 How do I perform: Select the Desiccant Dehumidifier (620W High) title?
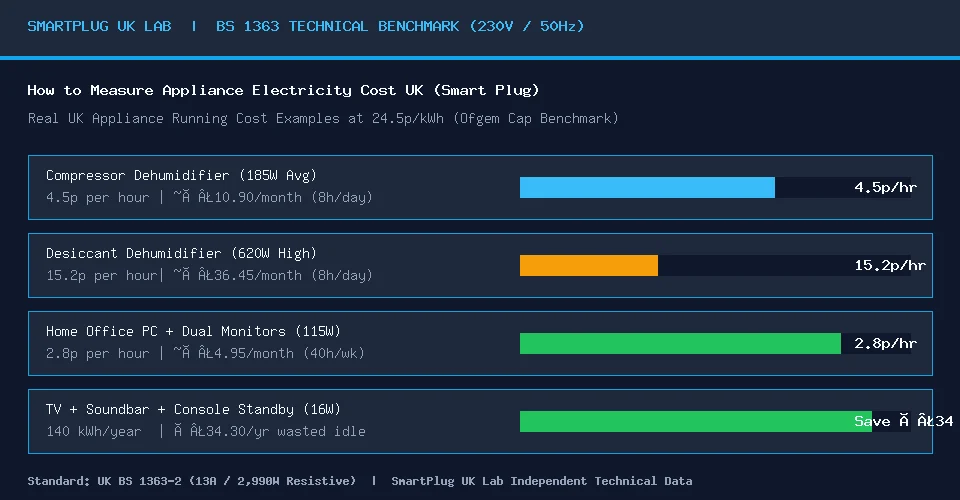point(181,253)
